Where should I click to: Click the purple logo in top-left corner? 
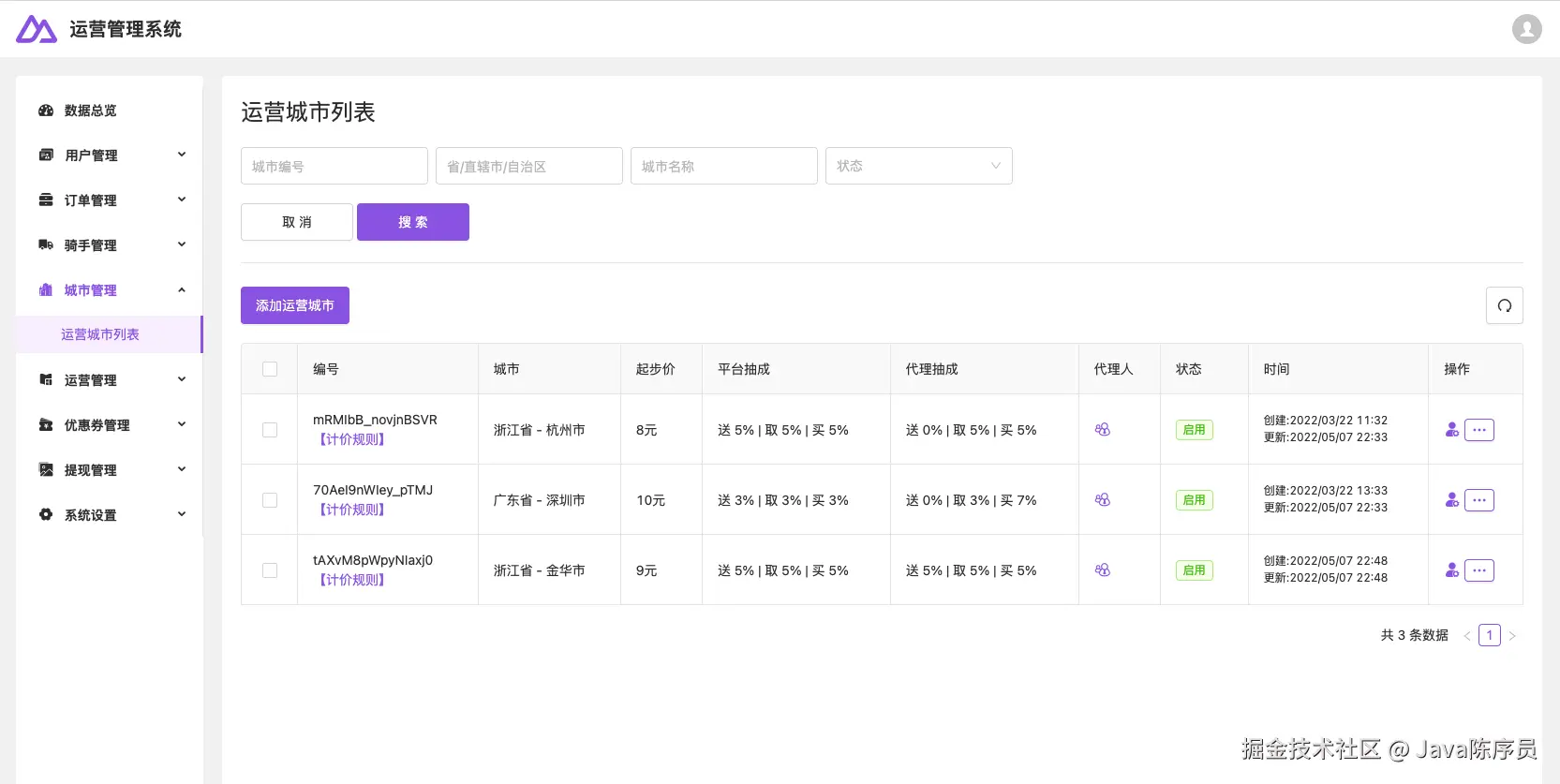coord(37,29)
